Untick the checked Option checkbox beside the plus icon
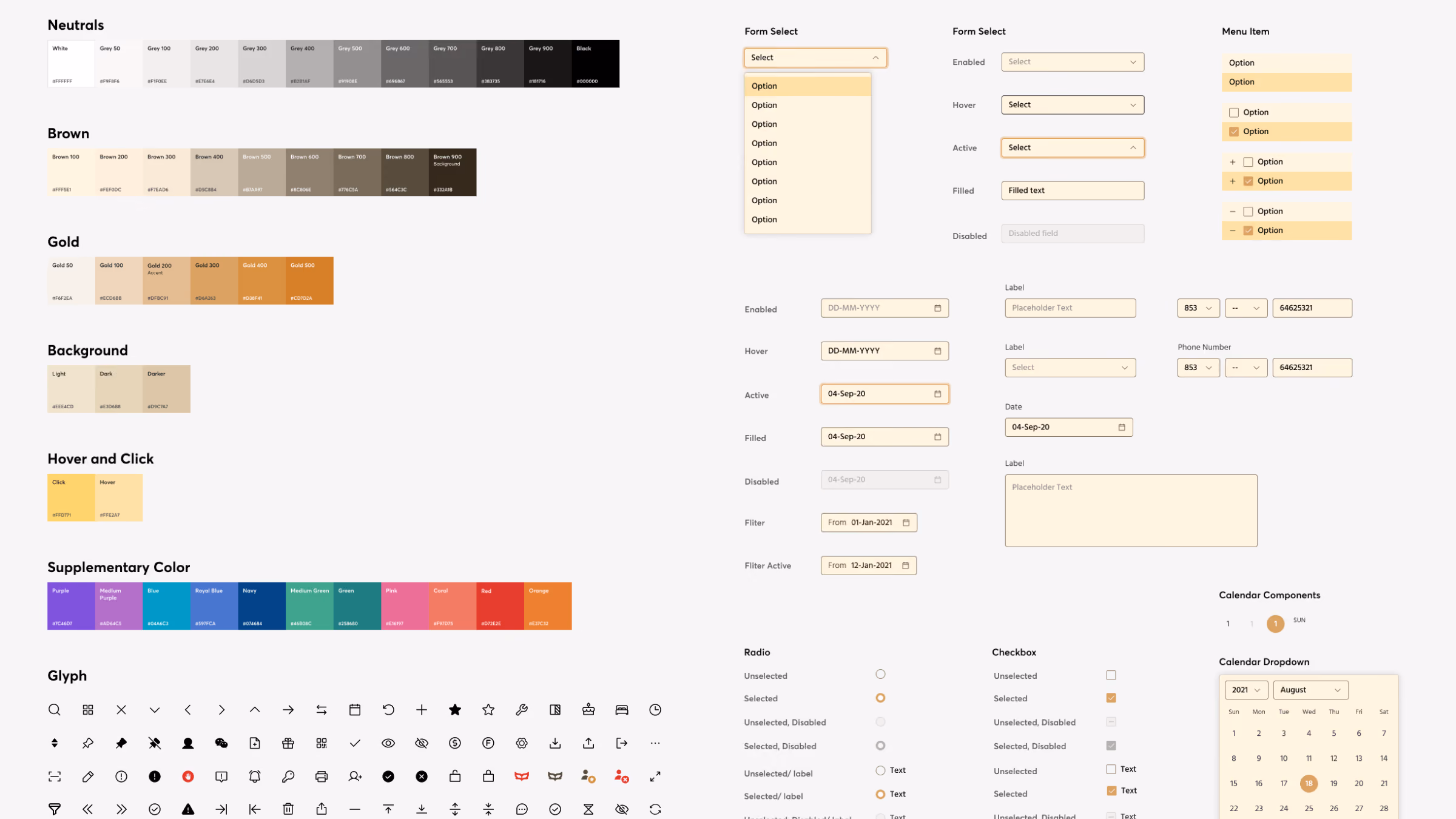Image resolution: width=1456 pixels, height=819 pixels. click(1249, 181)
